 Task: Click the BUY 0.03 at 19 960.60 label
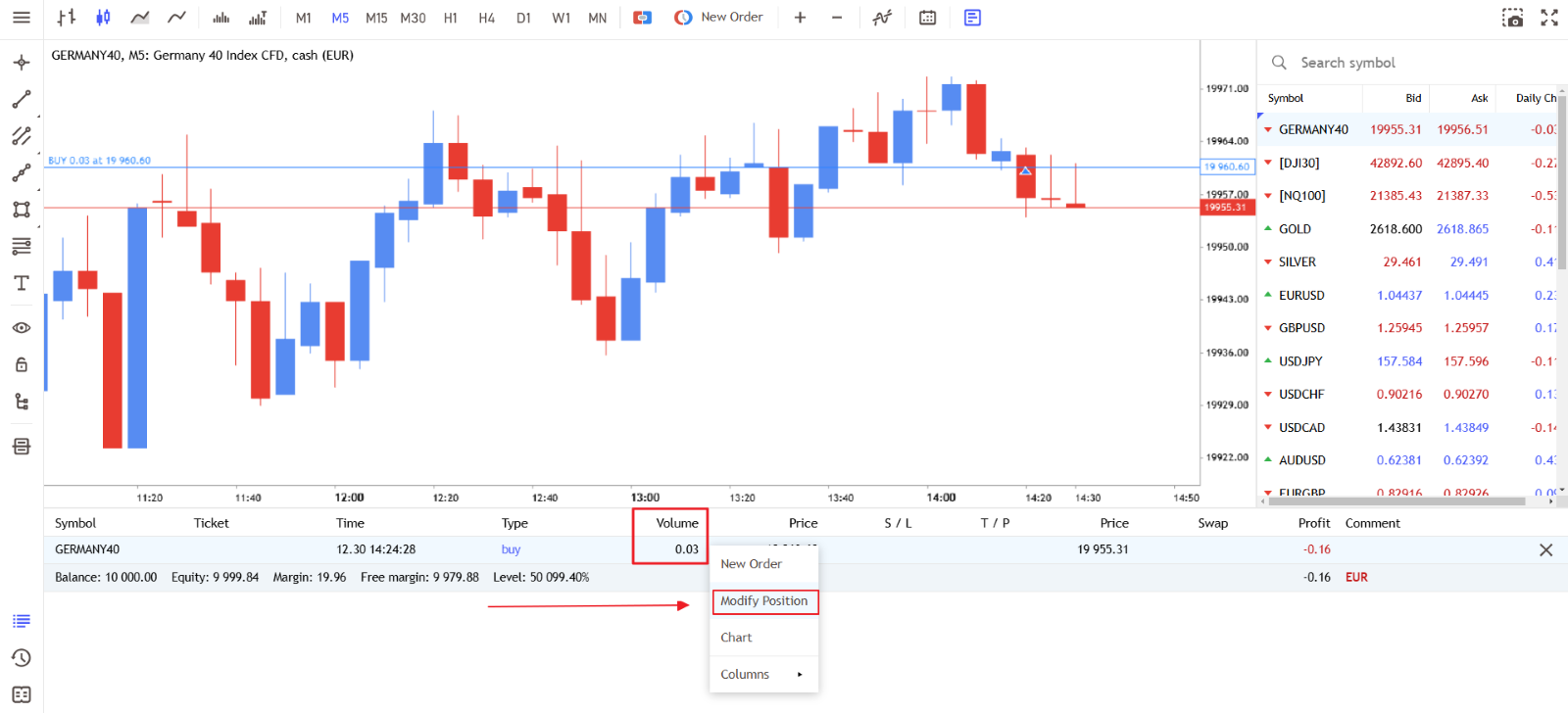tap(99, 161)
